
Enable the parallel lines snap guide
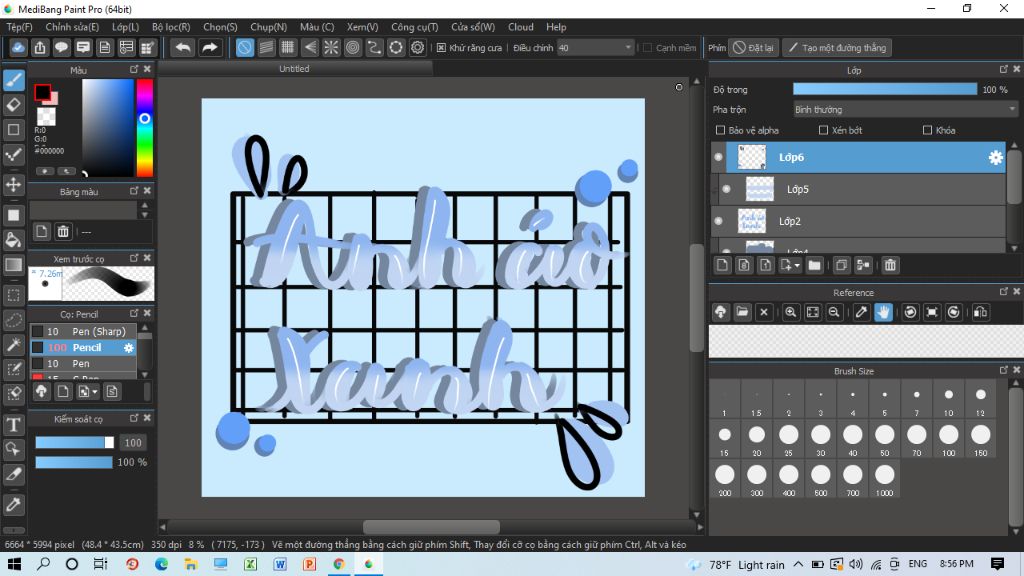tap(266, 48)
